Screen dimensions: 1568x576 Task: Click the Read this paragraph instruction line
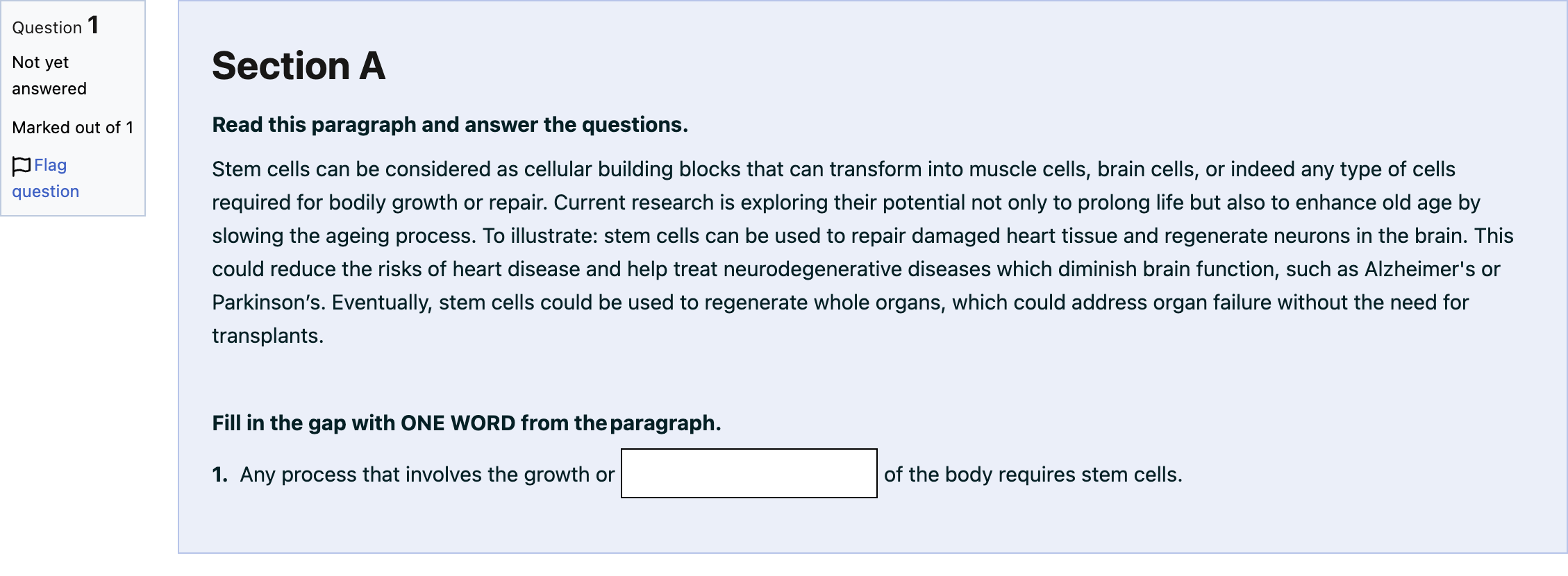(450, 125)
